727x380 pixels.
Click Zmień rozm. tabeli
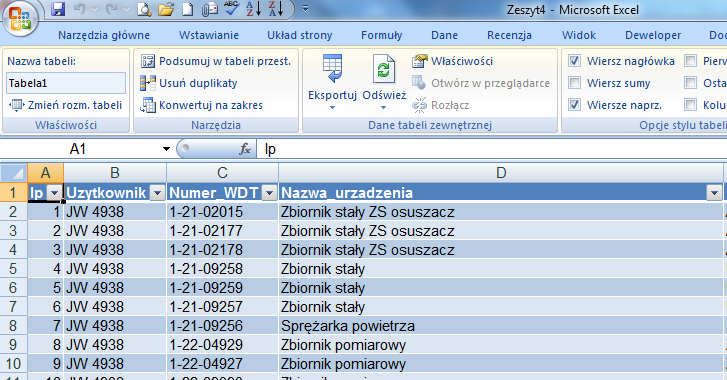[65, 105]
